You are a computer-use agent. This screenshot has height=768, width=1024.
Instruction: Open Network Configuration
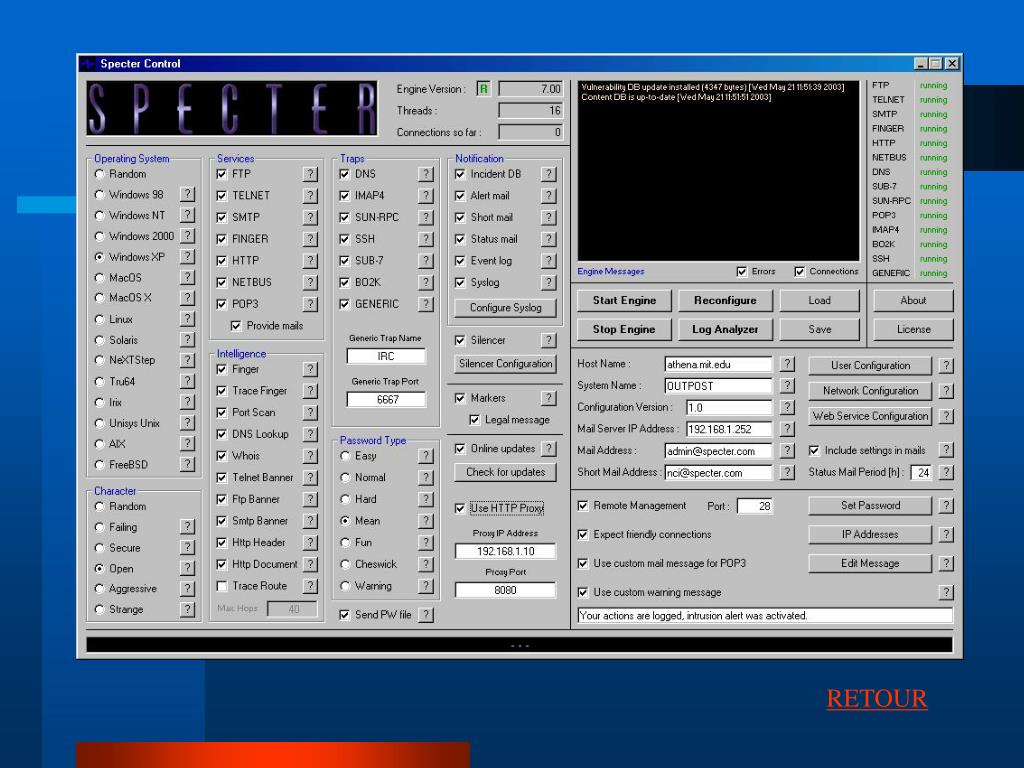870,391
